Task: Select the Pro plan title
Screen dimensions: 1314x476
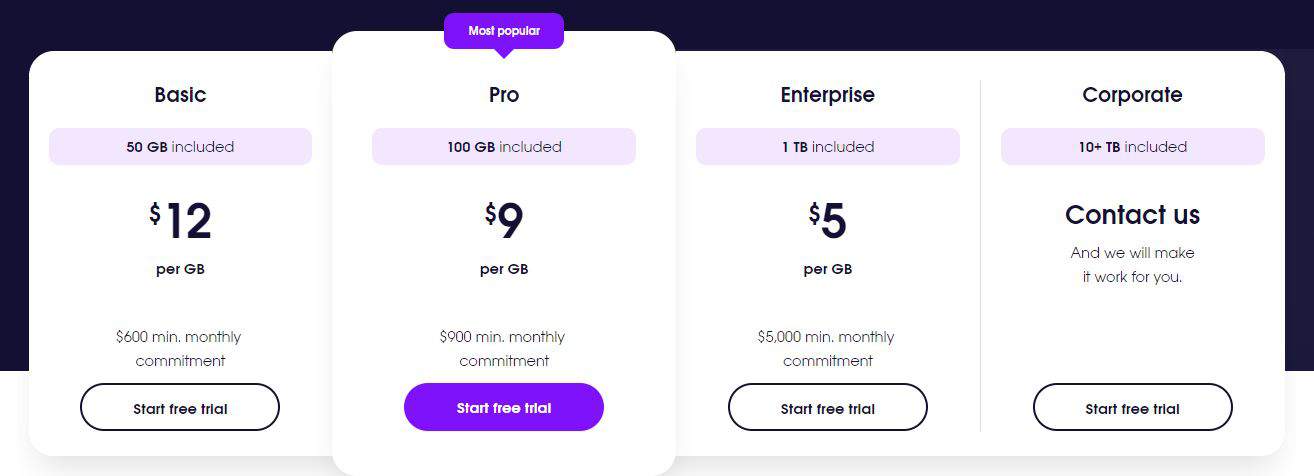Action: (x=504, y=95)
